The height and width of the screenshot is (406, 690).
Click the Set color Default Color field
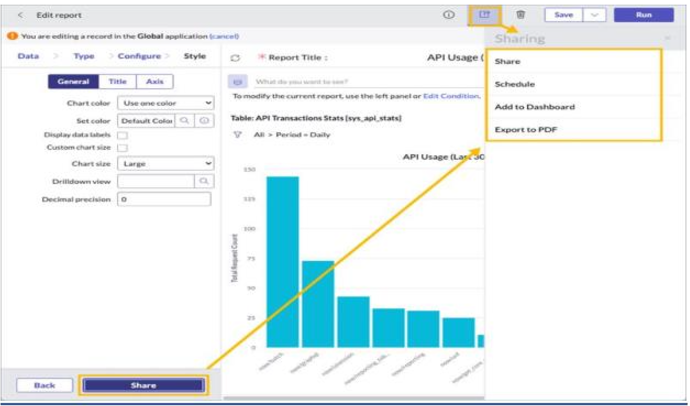click(x=146, y=121)
